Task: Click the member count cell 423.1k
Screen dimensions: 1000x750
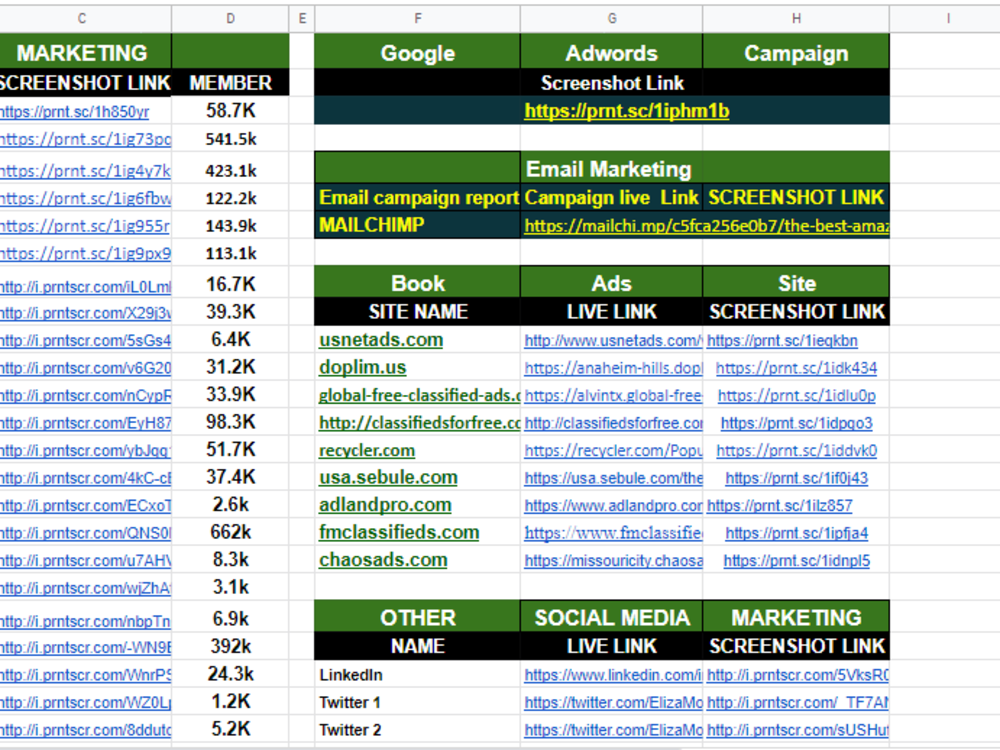Action: click(x=230, y=170)
